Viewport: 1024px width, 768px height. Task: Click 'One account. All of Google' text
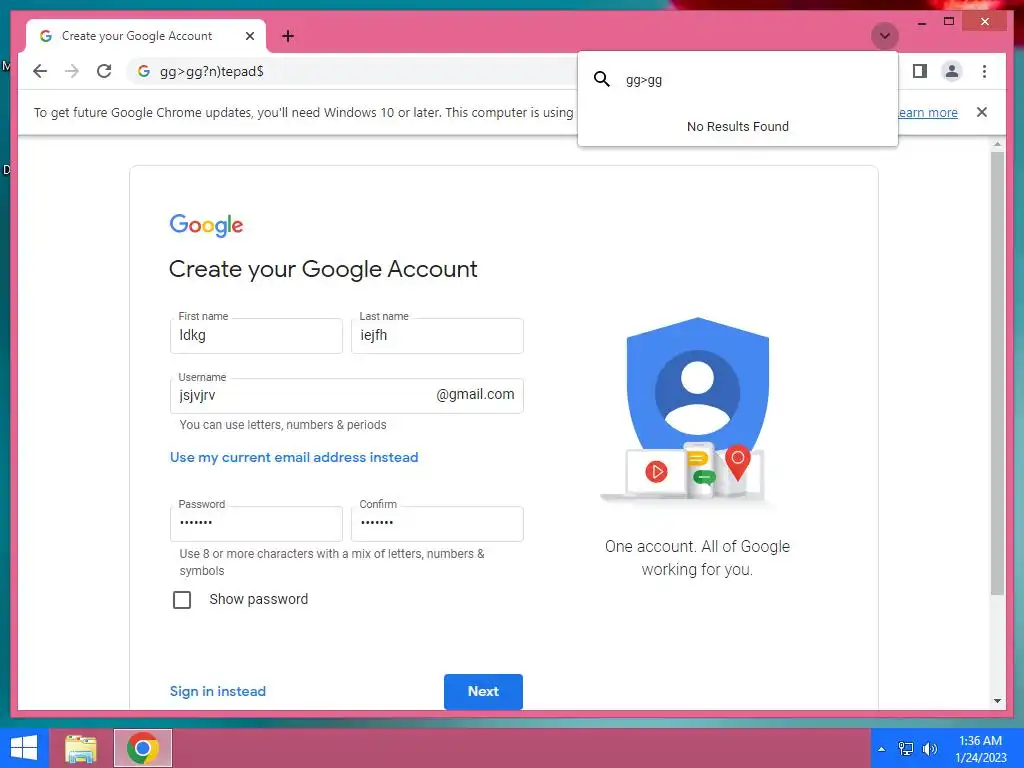697,547
